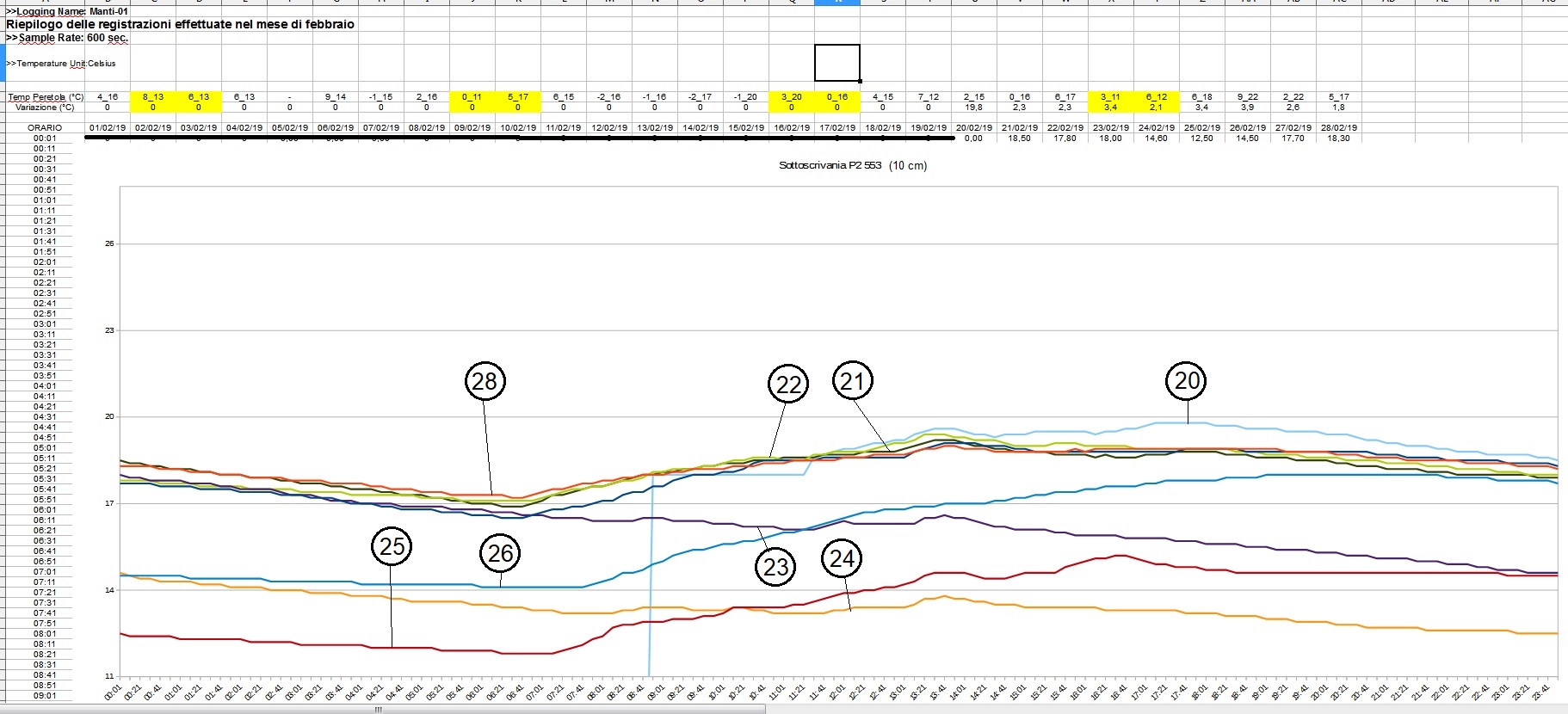Select the 20/02/19 date cell
The image size is (1568, 714).
point(973,127)
